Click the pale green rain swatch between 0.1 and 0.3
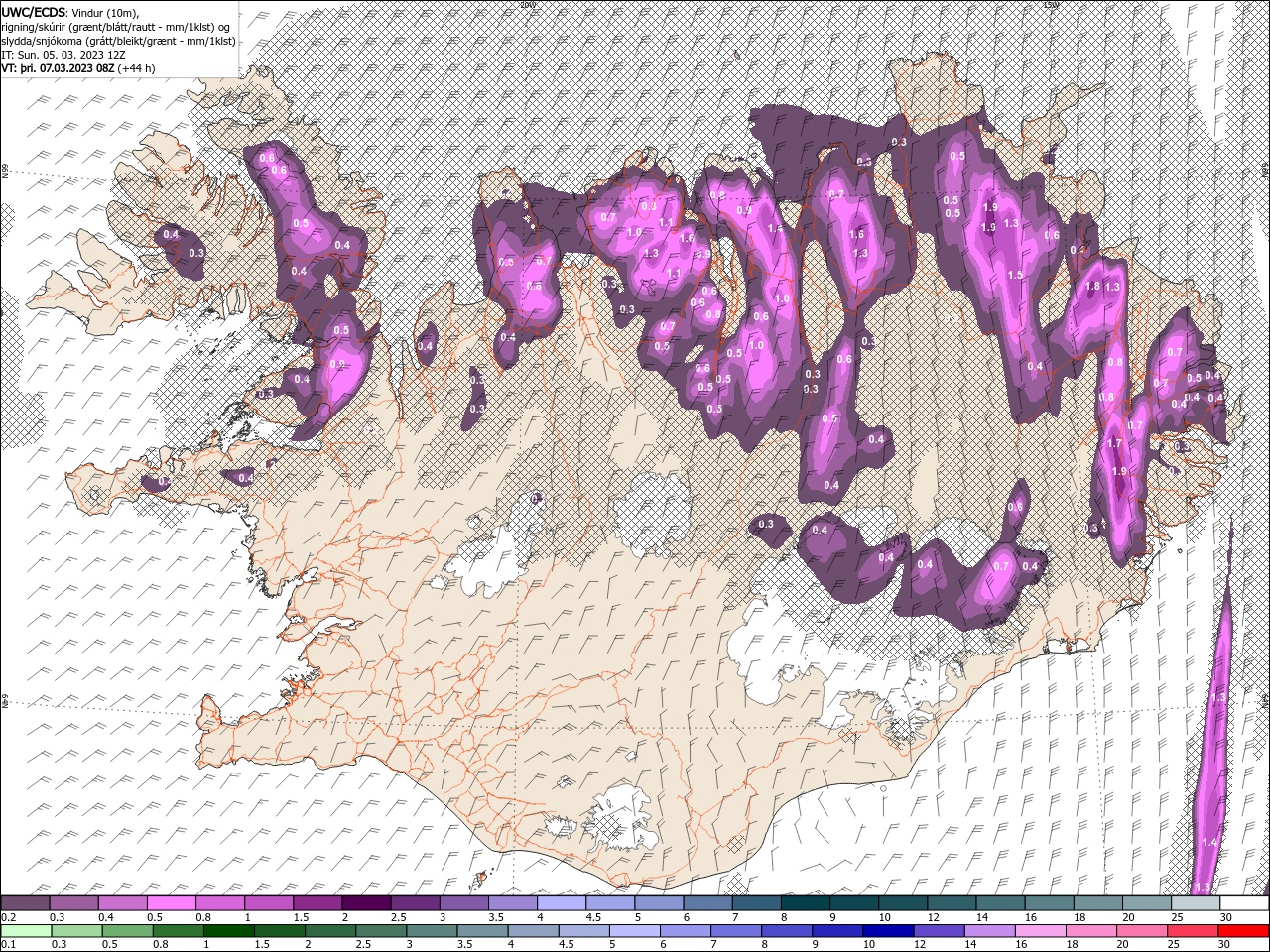The image size is (1270, 952). point(26,931)
